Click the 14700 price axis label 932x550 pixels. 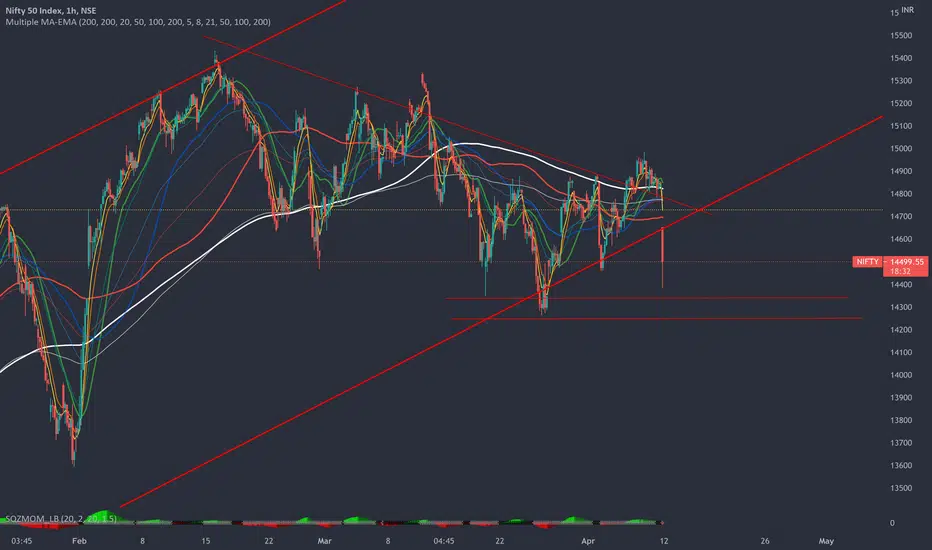(901, 216)
